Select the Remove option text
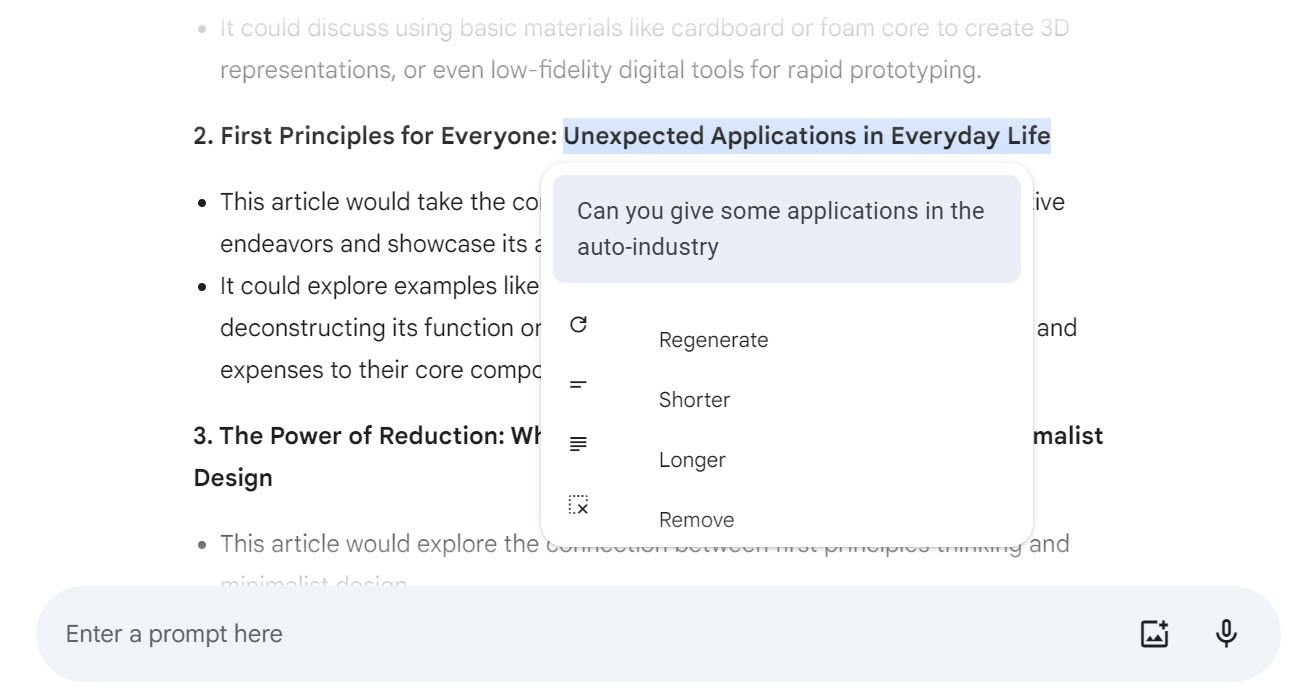This screenshot has width=1306, height=699. click(696, 520)
